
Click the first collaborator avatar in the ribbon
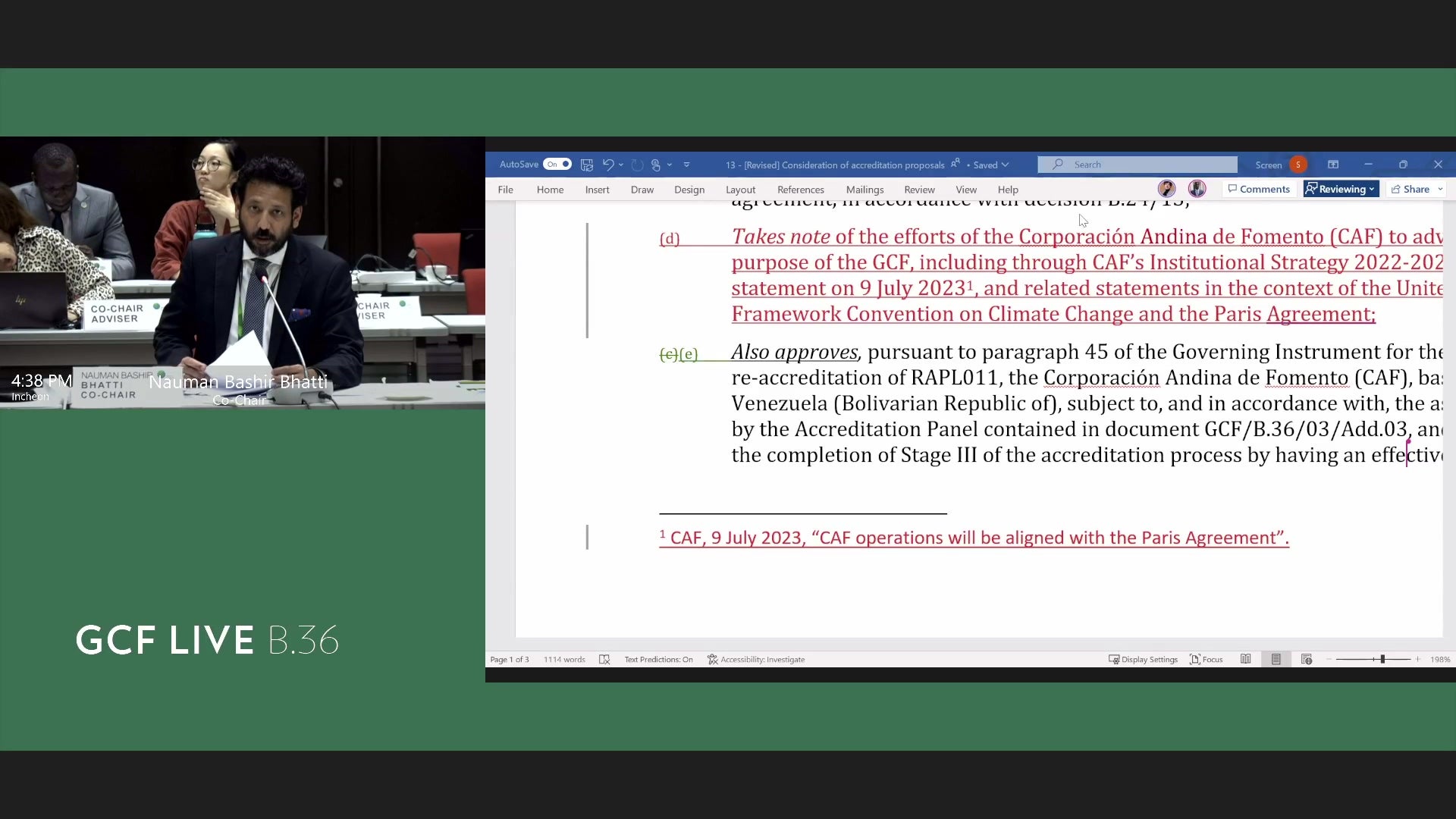coord(1166,189)
